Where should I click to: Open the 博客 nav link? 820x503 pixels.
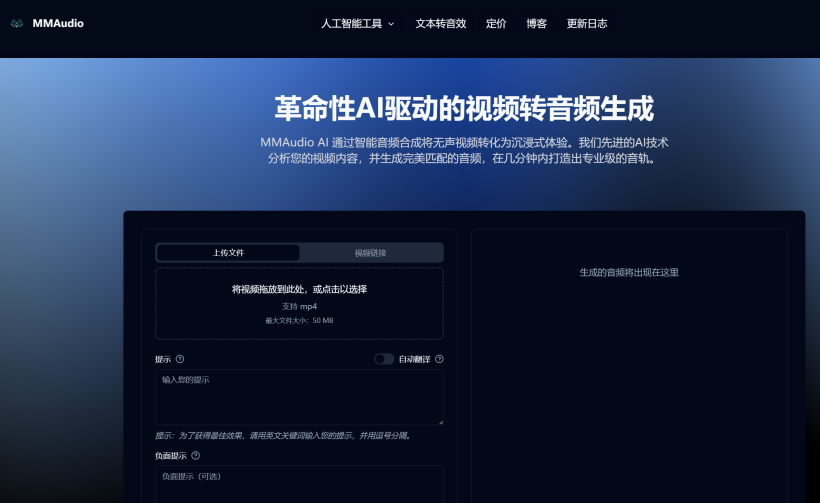[x=537, y=24]
